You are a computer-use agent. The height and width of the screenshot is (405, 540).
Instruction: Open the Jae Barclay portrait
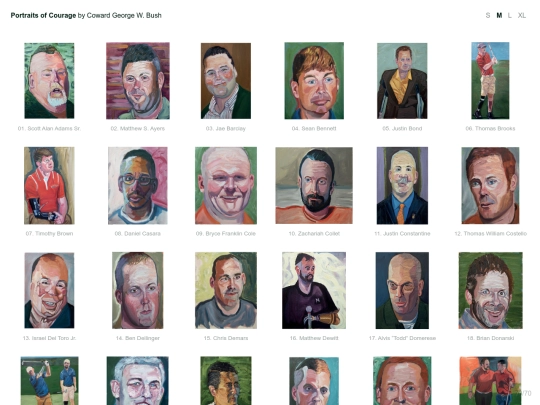[226, 81]
